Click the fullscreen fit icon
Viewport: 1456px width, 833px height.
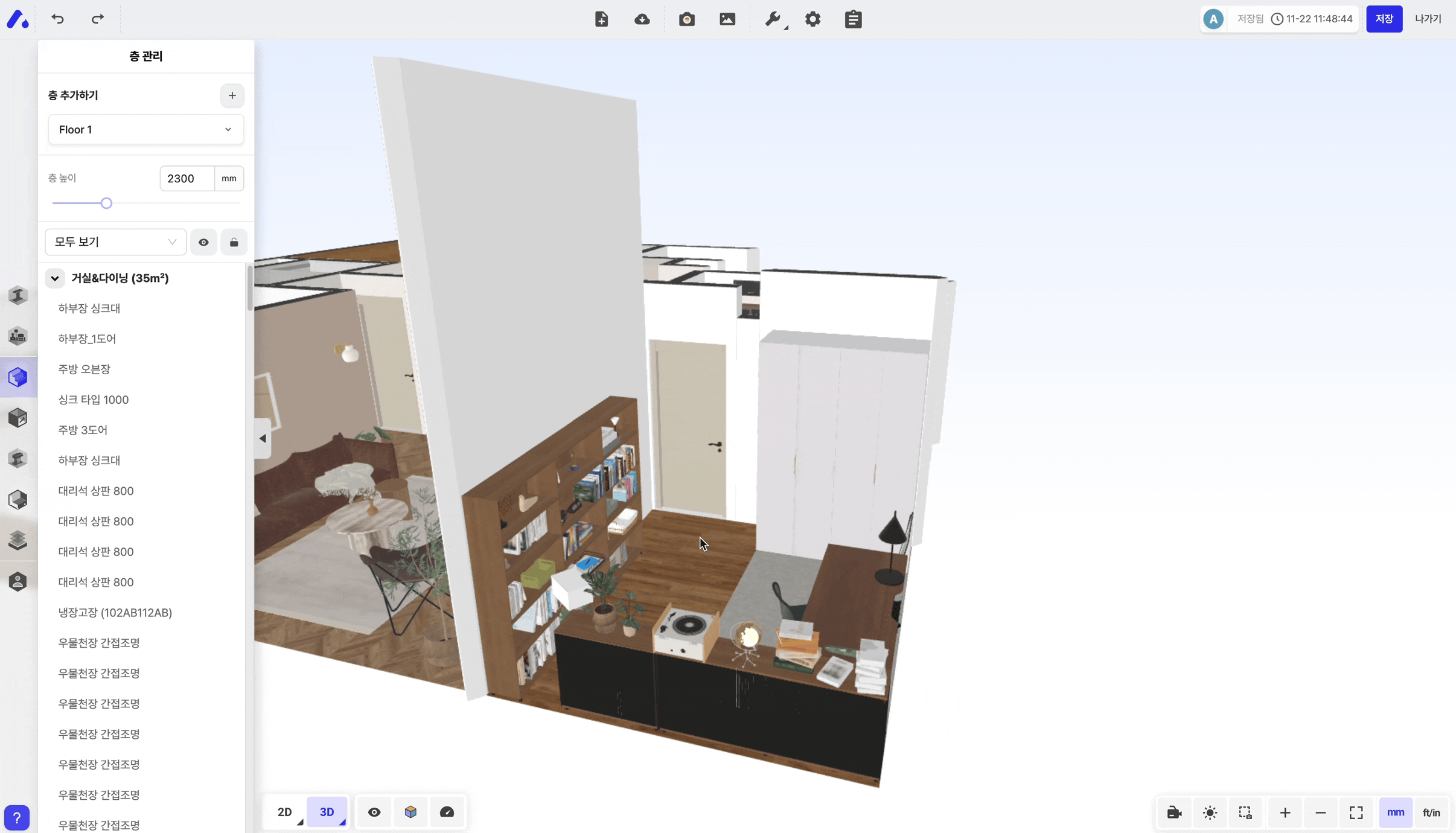(1356, 812)
